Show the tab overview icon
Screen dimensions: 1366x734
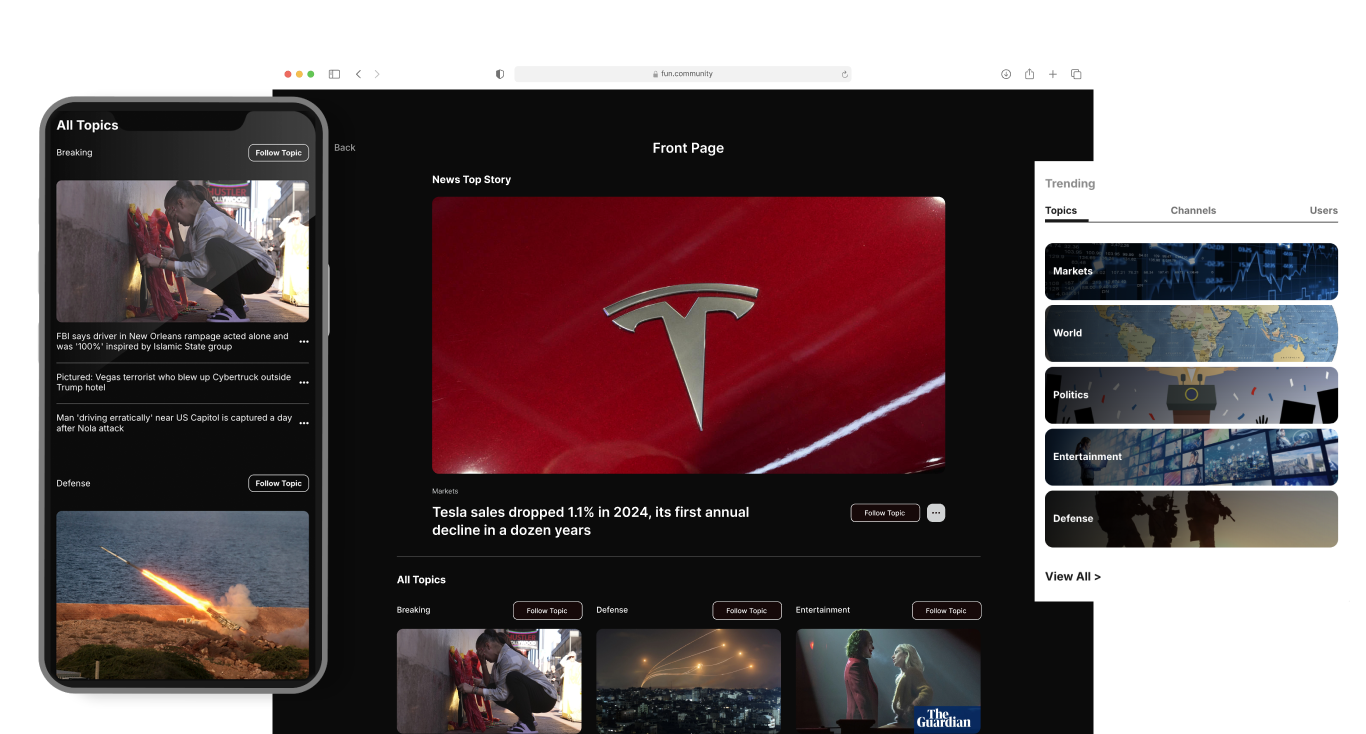click(1077, 74)
